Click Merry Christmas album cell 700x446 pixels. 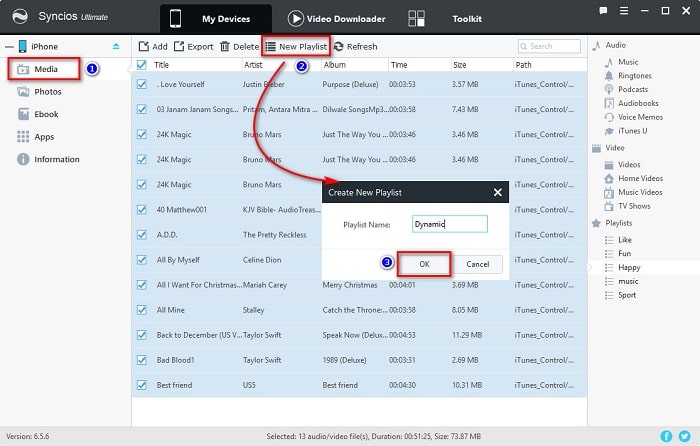[350, 285]
